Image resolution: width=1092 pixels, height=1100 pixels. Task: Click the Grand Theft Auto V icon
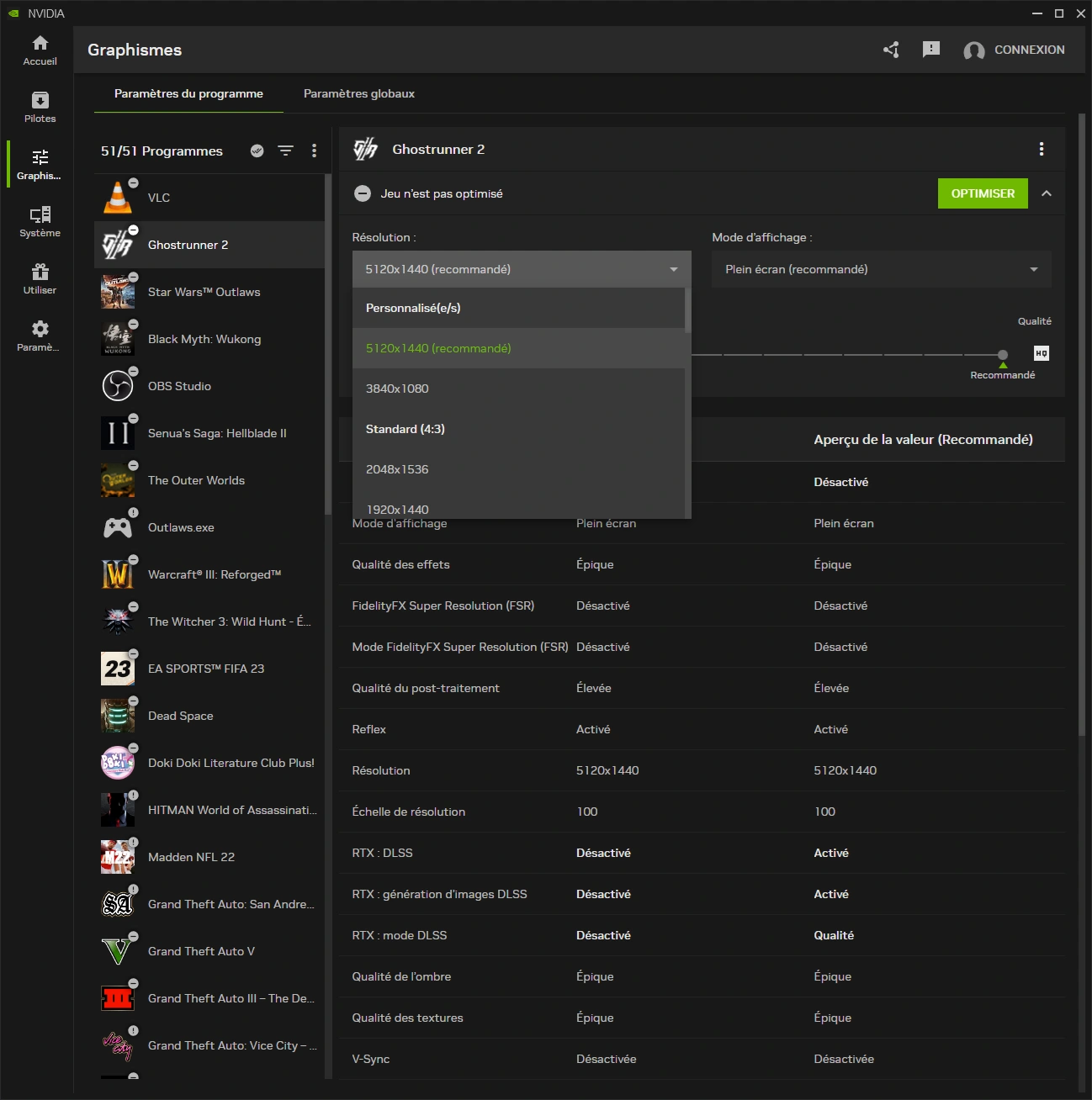point(118,951)
